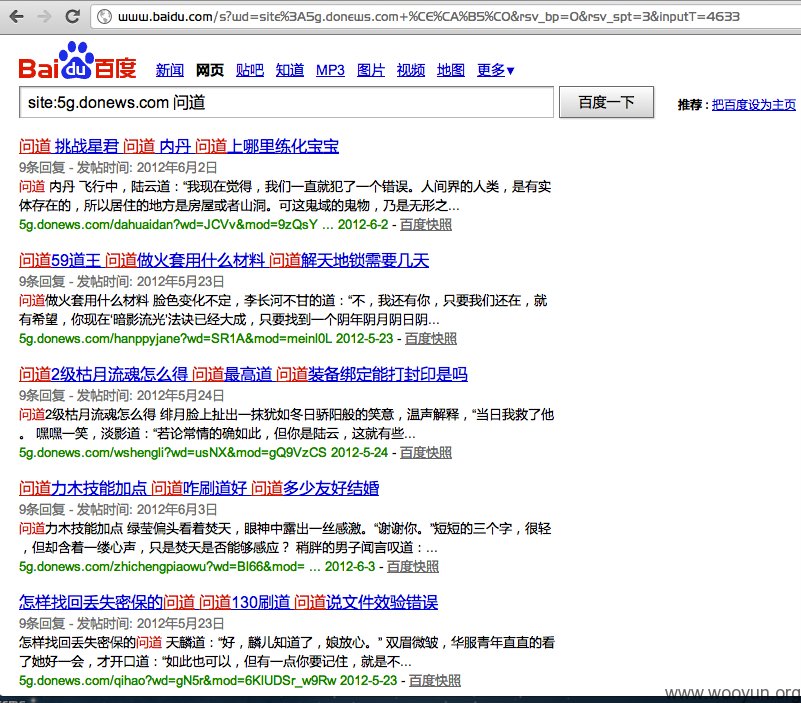The width and height of the screenshot is (801, 703).
Task: Open 百度快照 for zhichengpiaowu result
Action: pyautogui.click(x=413, y=566)
